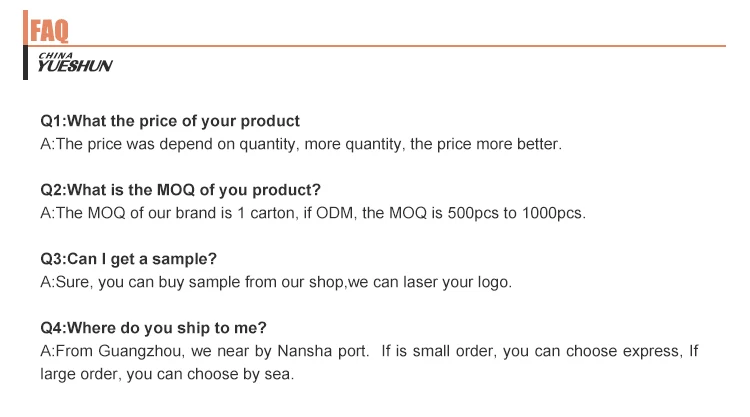Select question Q1 about product price
Viewport: 750px width, 417px height.
coord(170,121)
